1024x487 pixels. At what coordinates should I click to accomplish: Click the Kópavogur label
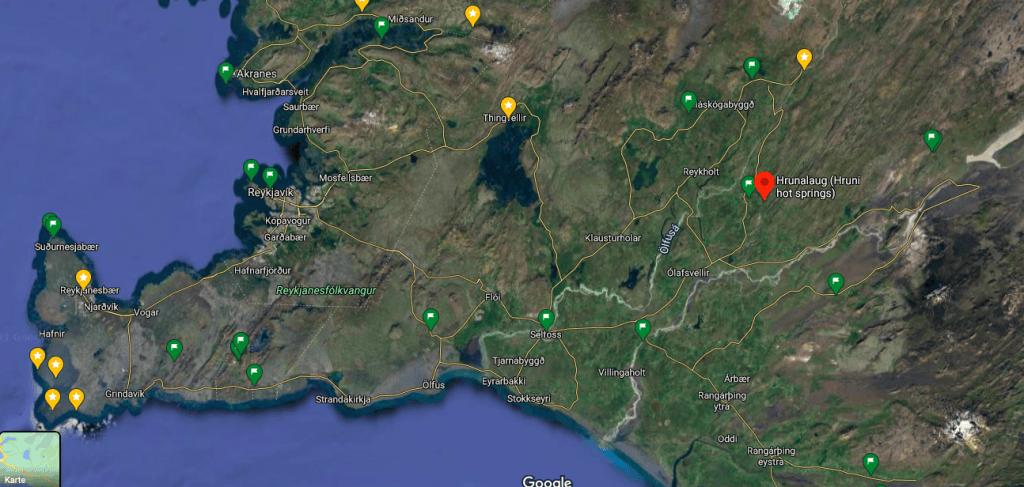(287, 221)
